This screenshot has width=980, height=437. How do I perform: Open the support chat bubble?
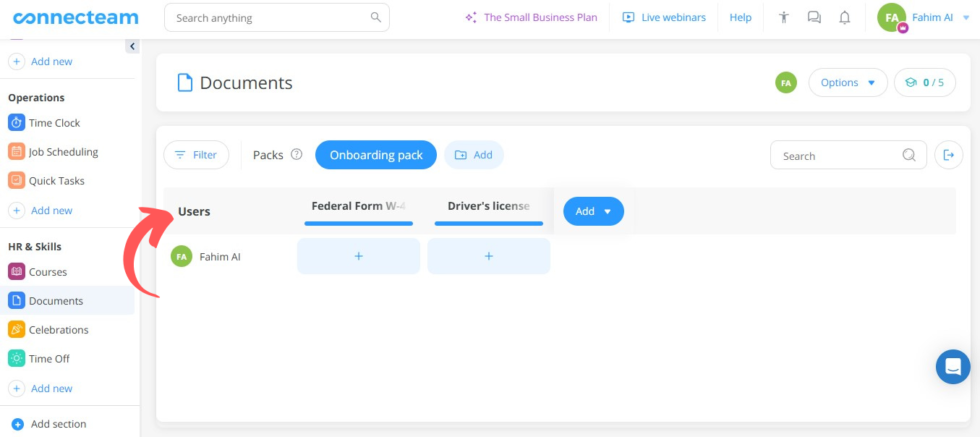[x=953, y=366]
